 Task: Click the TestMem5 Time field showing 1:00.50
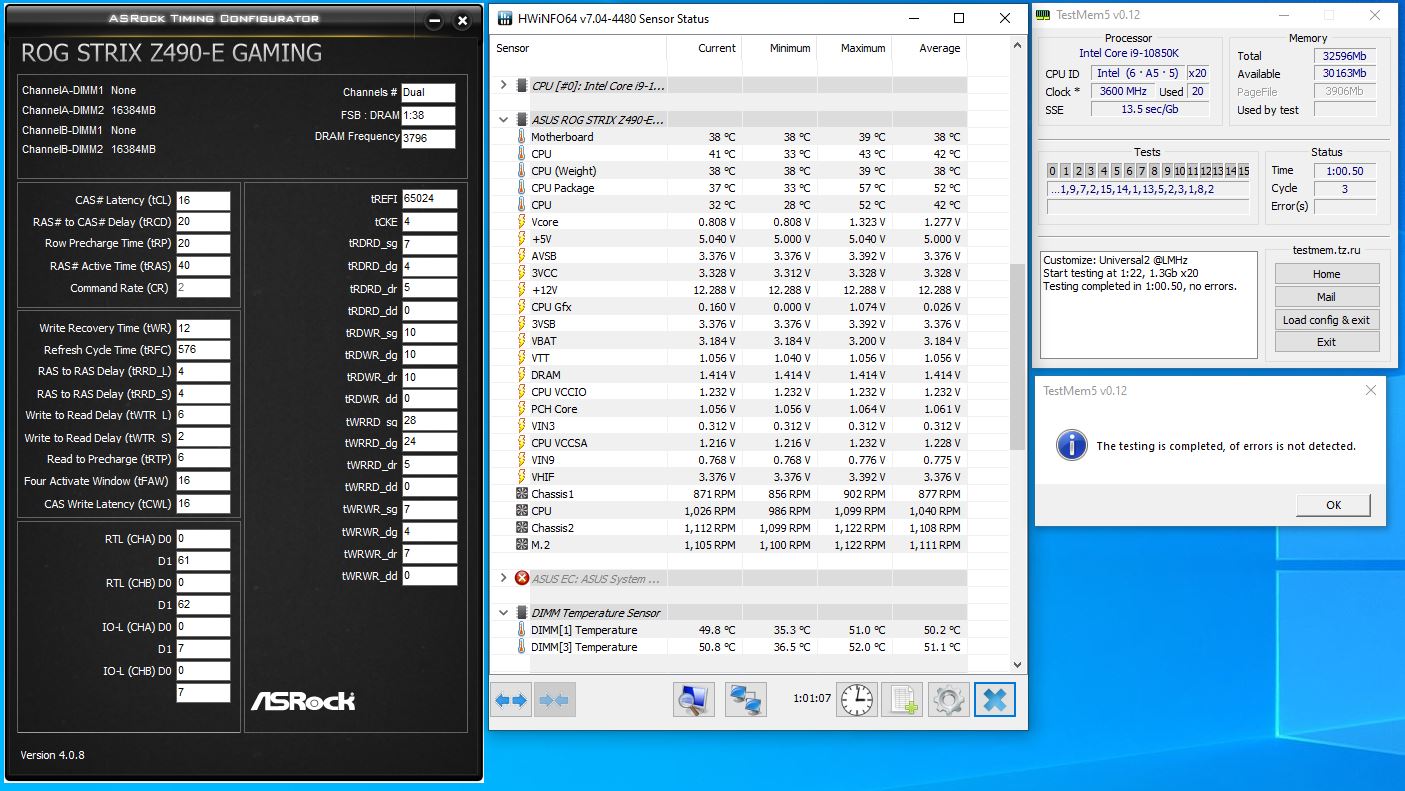tap(1344, 171)
